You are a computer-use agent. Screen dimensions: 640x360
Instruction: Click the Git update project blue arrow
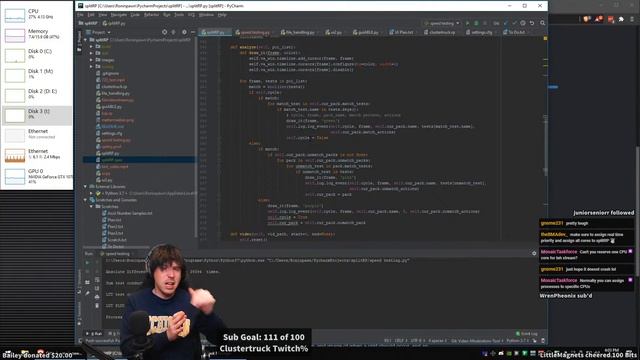tap(506, 23)
